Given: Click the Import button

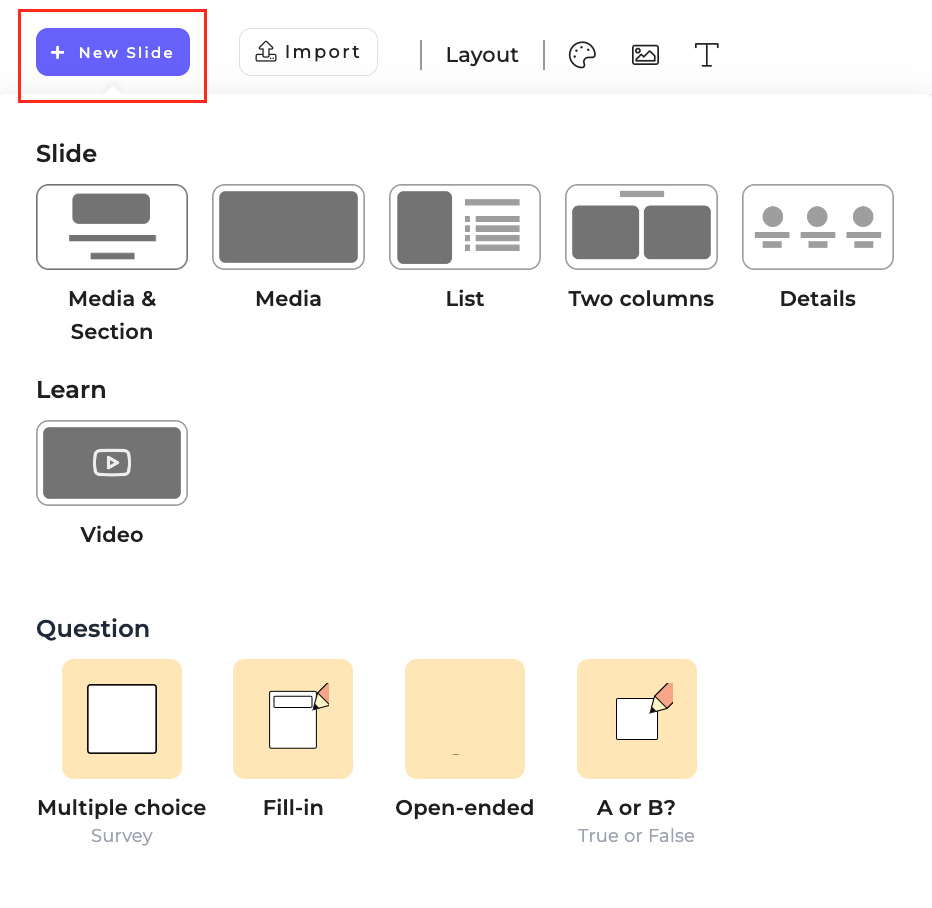Looking at the screenshot, I should click(308, 52).
